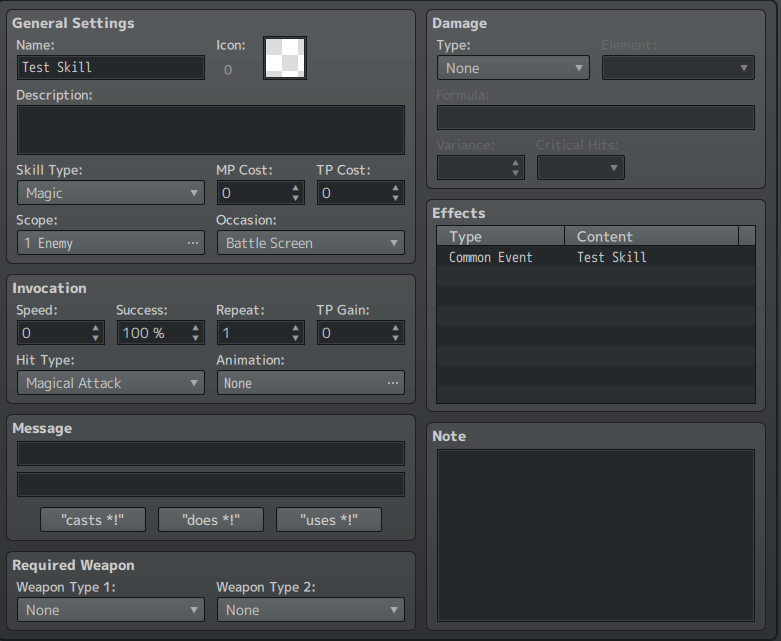781x641 pixels.
Task: Expand the Occasion dropdown
Action: coord(310,243)
